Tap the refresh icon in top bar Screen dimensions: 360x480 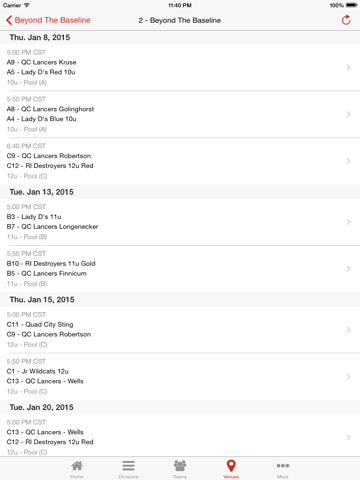[346, 20]
